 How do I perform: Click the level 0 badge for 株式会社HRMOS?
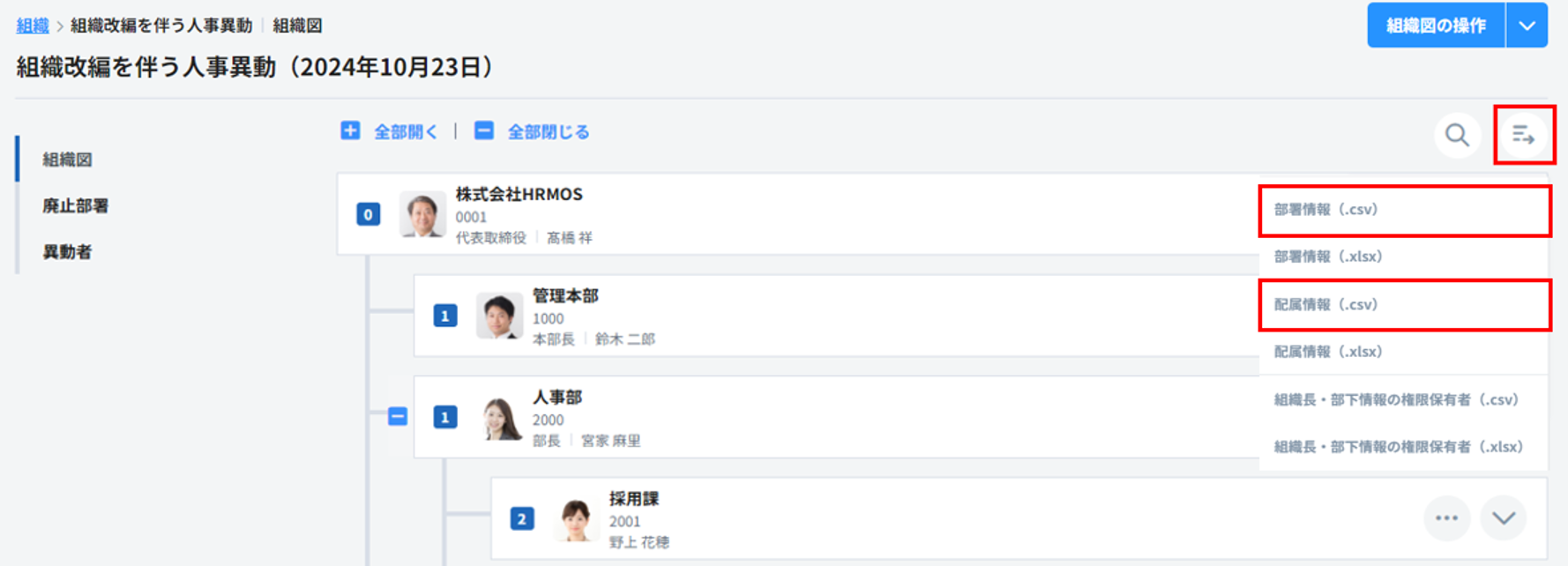tap(368, 214)
